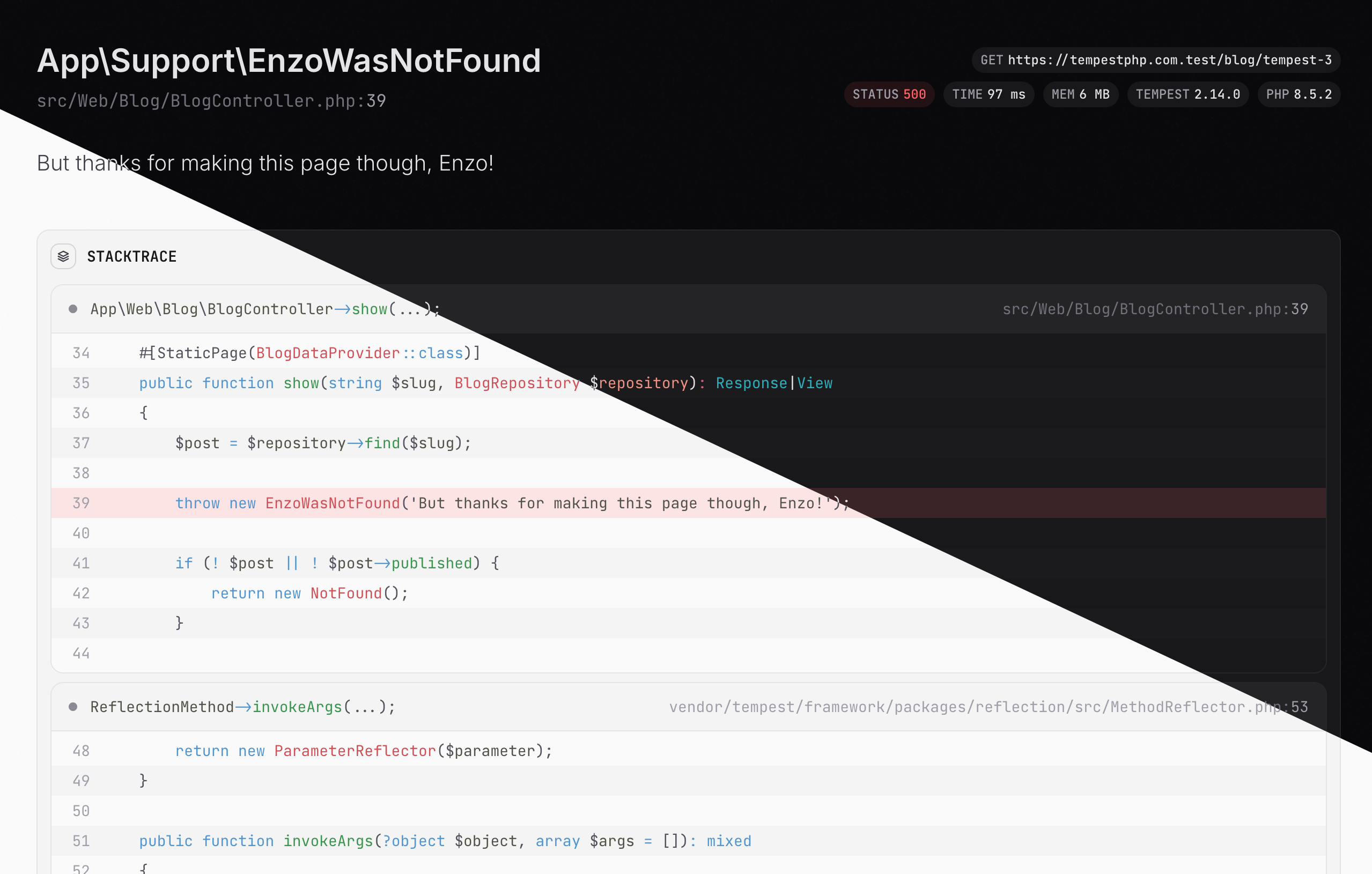
Task: Open the src/Web/Blog/BlogController.php:39 frame file path
Action: (x=1155, y=309)
